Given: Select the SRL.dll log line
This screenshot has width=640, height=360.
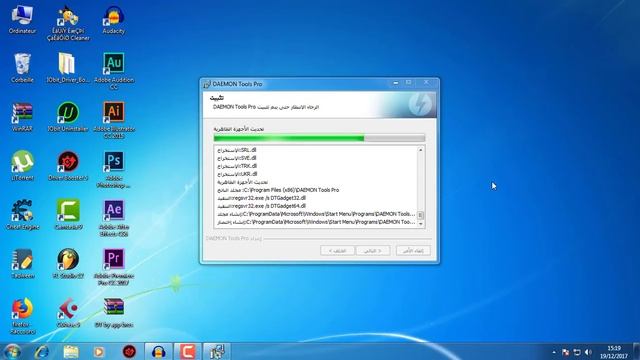Looking at the screenshot, I should coord(237,150).
